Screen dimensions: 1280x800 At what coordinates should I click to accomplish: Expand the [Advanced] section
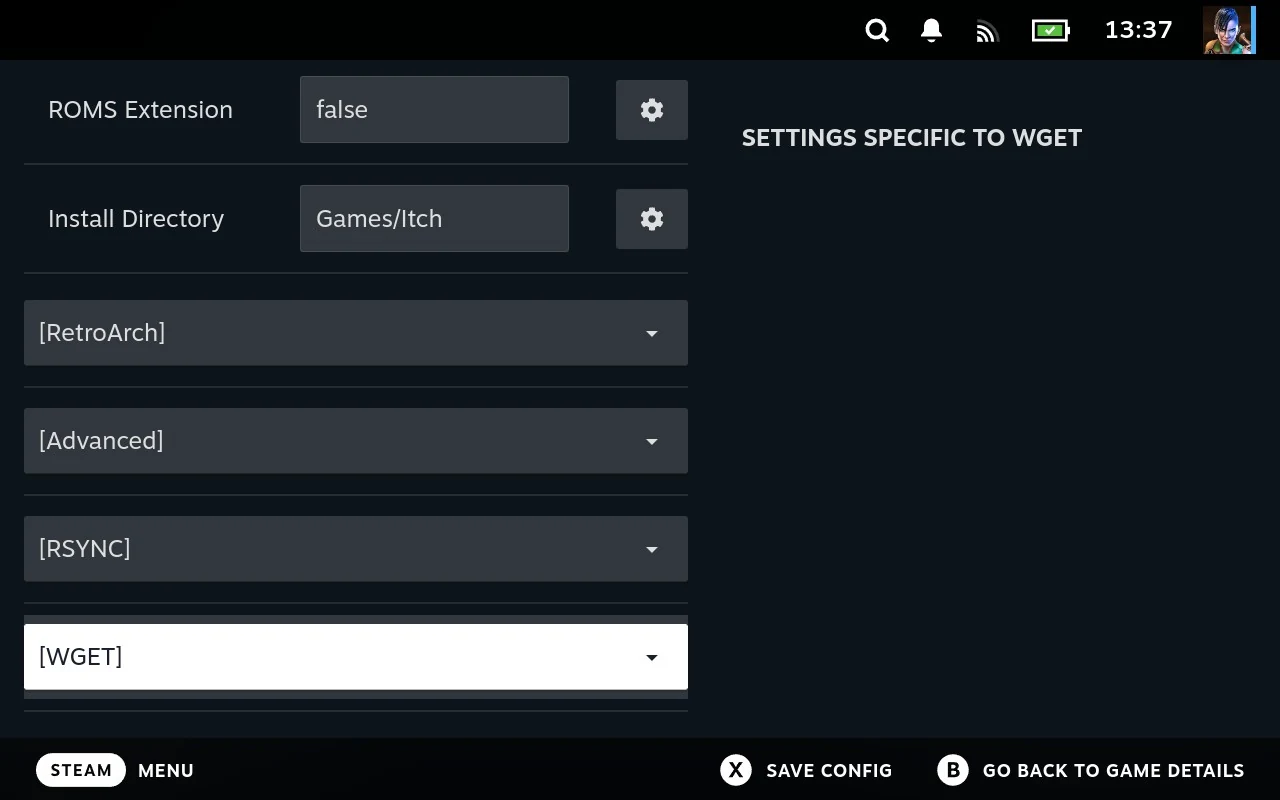click(356, 441)
